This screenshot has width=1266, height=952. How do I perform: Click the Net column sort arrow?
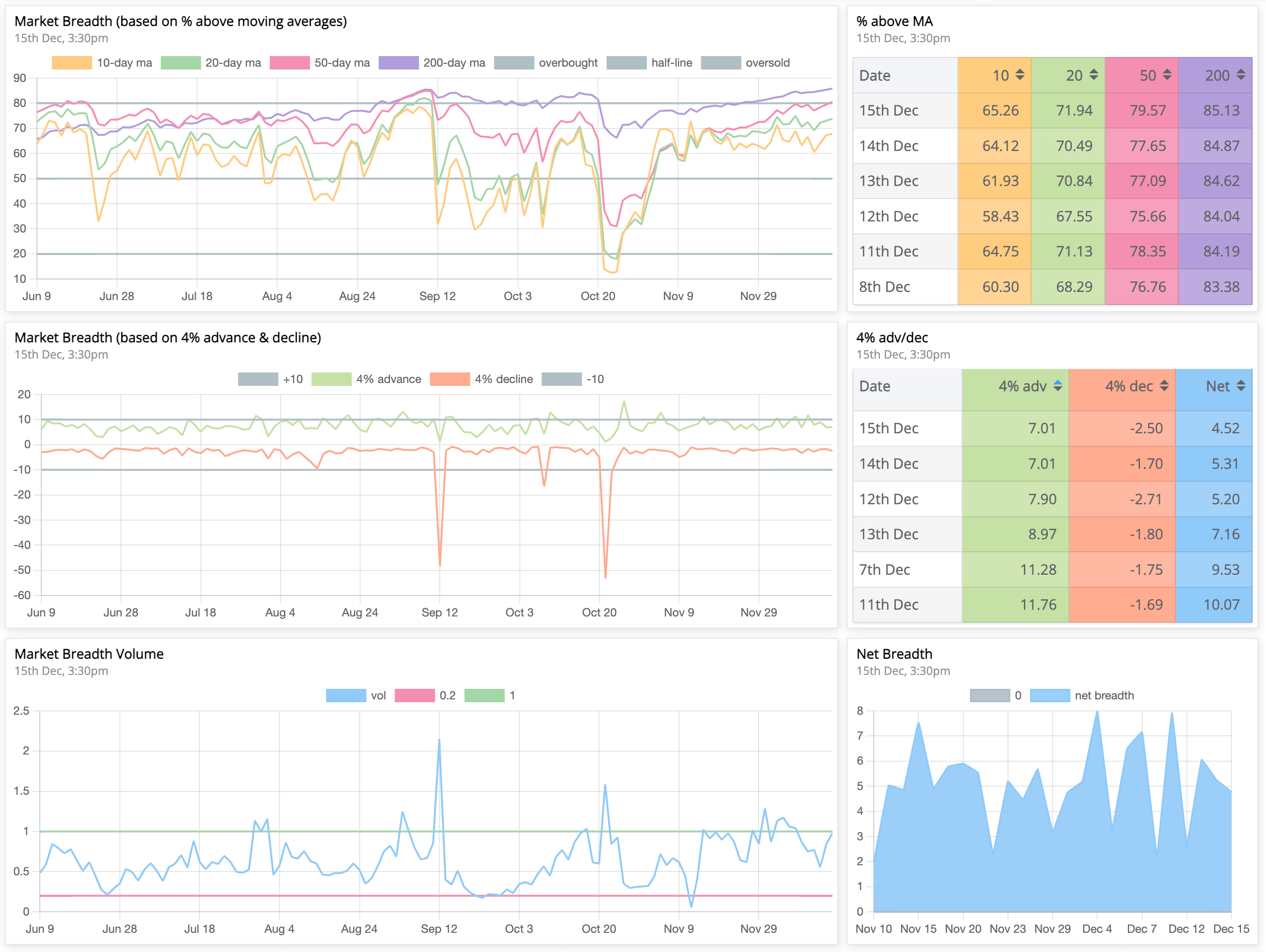[1241, 386]
